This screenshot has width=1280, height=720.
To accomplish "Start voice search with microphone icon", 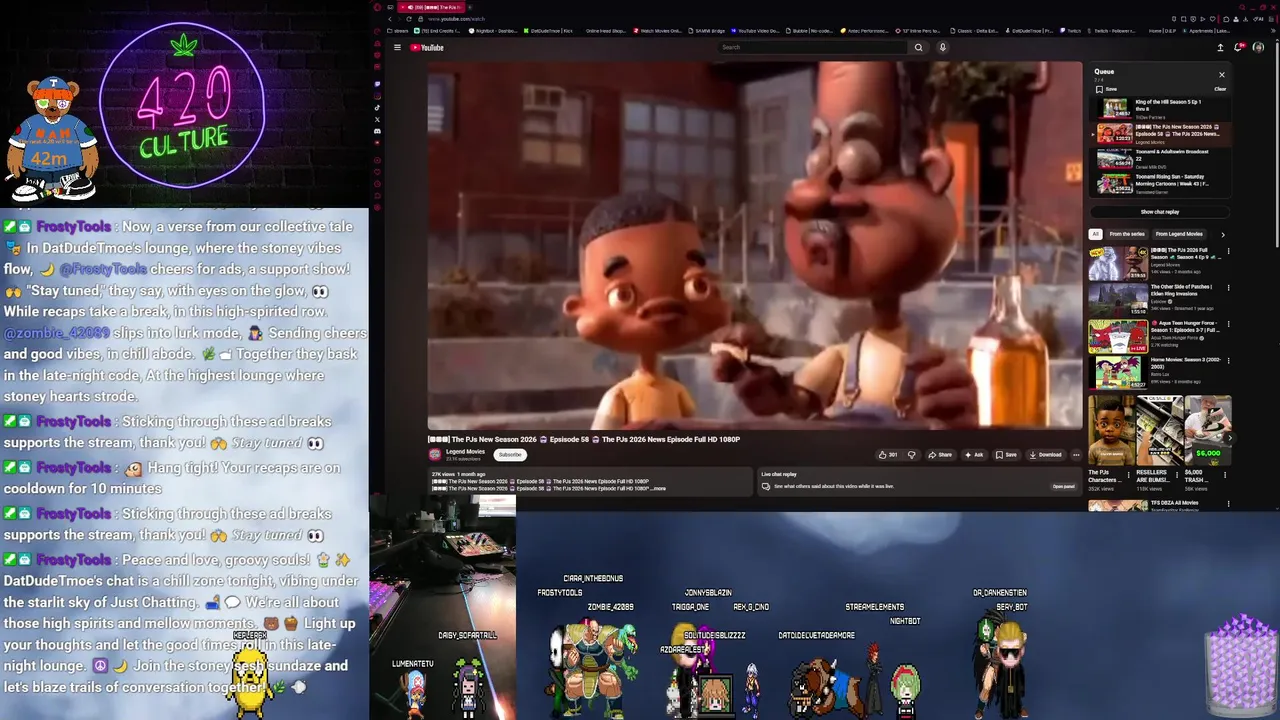I will [x=942, y=47].
